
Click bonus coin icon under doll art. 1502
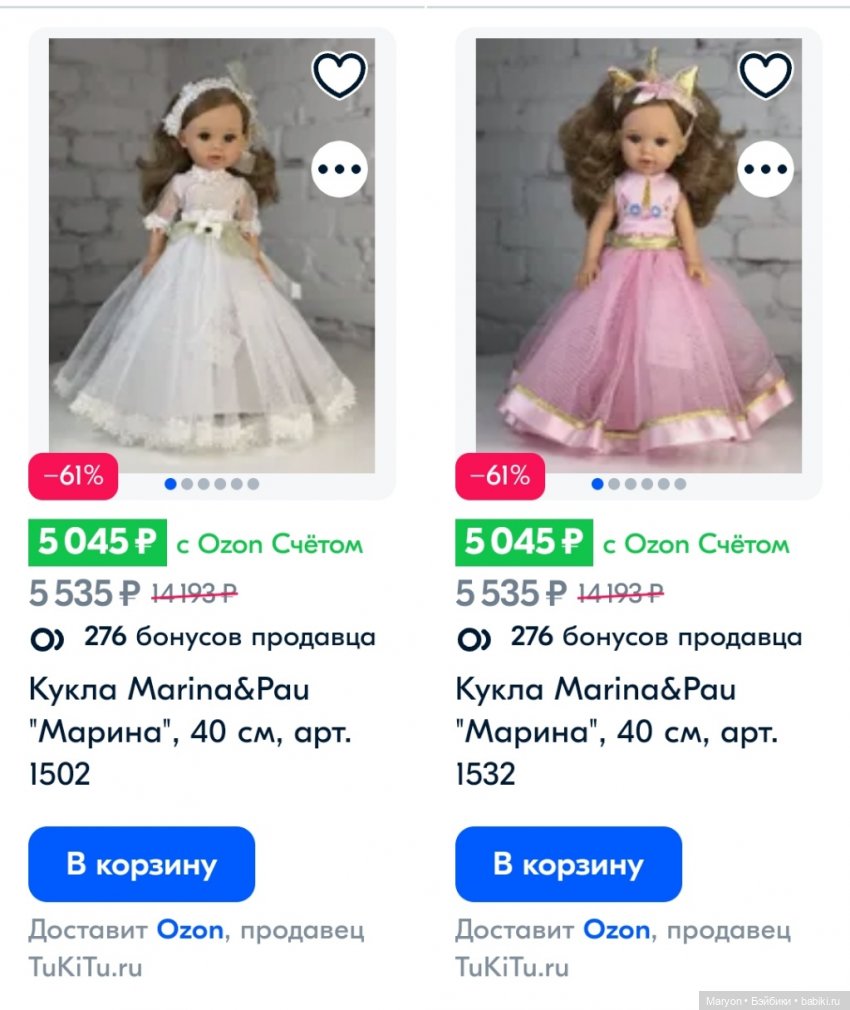(x=48, y=638)
